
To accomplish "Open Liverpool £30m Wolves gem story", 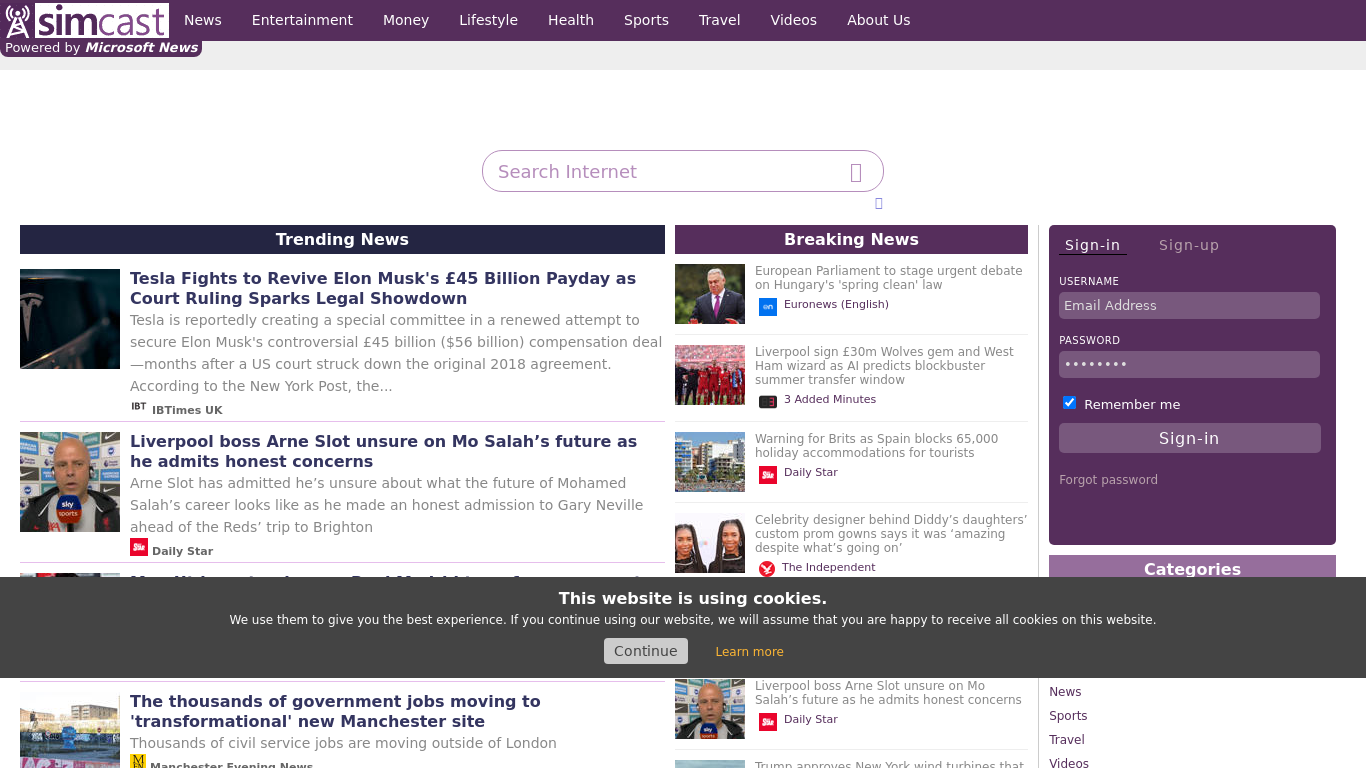I will (884, 366).
